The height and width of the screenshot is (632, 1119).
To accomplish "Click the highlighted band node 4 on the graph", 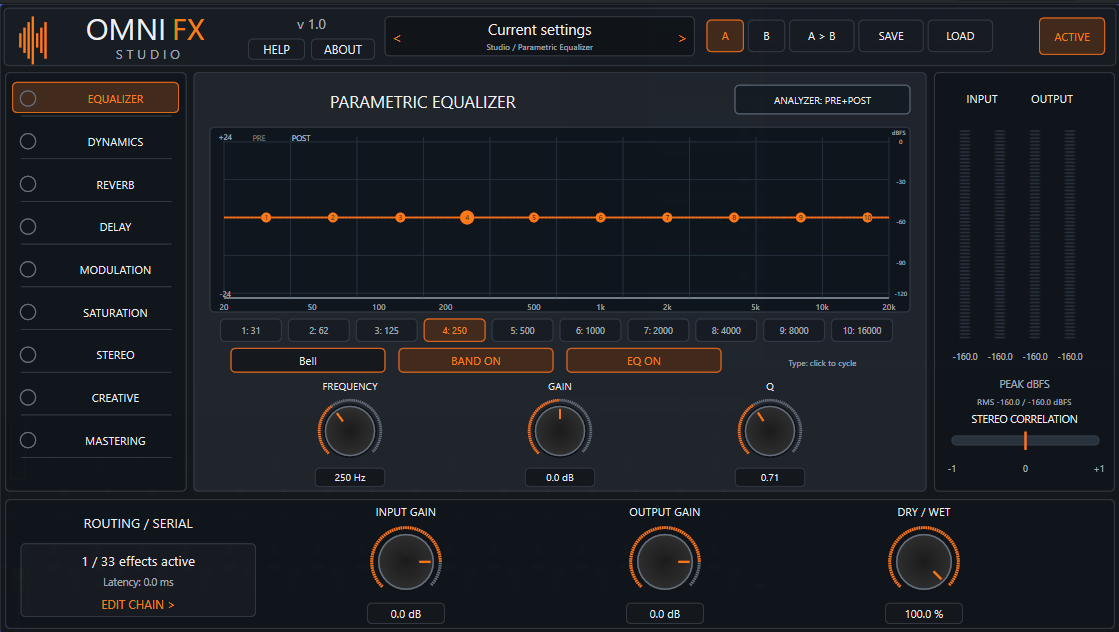I will [467, 218].
